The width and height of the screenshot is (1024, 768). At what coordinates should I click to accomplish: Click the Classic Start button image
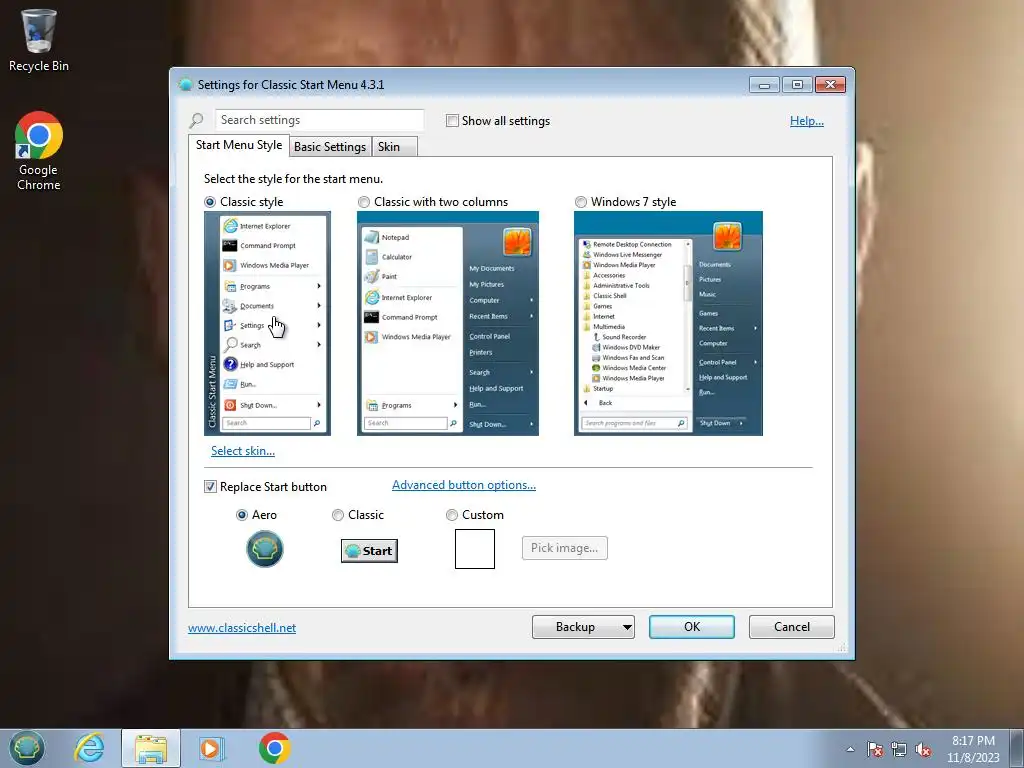369,551
